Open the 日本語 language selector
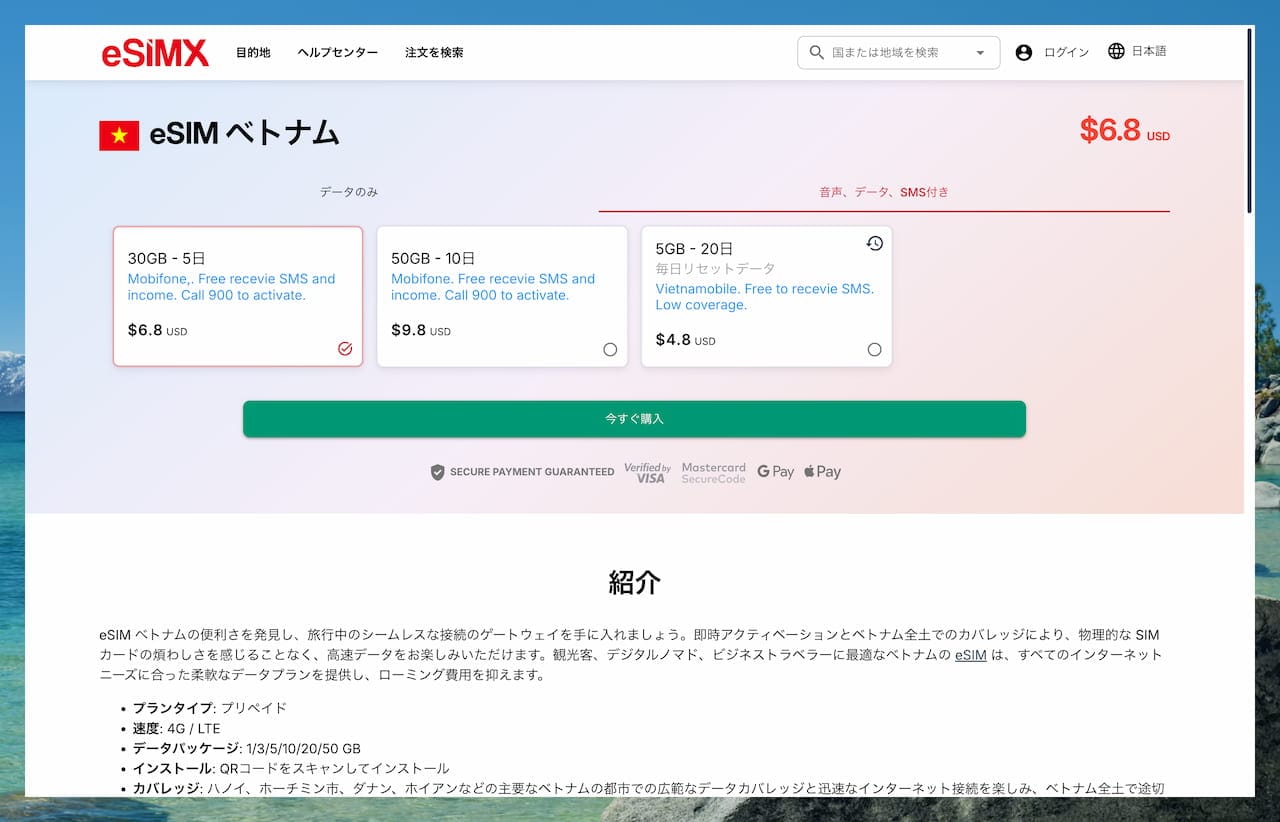 [x=1148, y=51]
